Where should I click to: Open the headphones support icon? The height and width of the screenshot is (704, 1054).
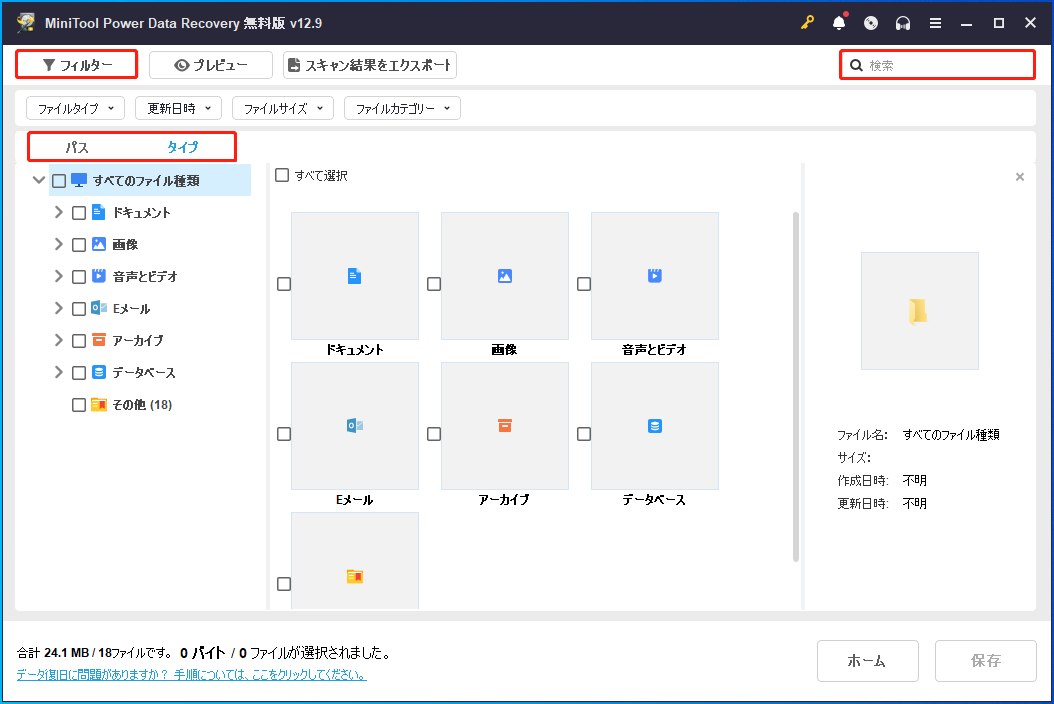pyautogui.click(x=903, y=24)
